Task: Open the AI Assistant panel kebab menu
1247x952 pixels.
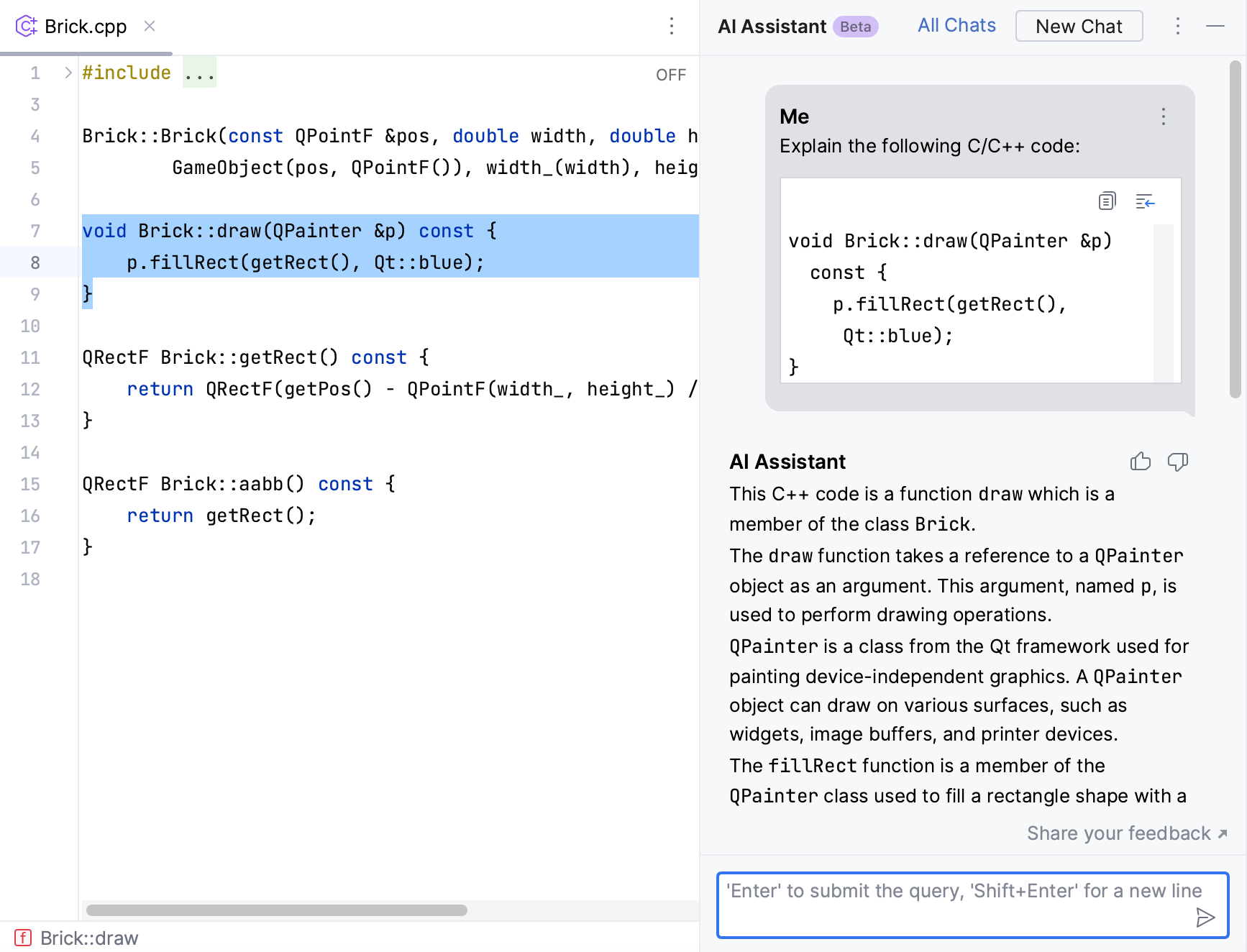Action: pyautogui.click(x=1178, y=26)
